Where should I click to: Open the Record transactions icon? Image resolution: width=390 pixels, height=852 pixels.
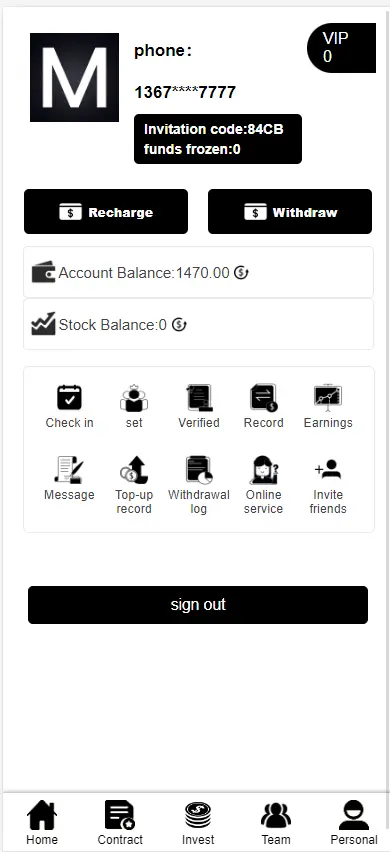[263, 398]
